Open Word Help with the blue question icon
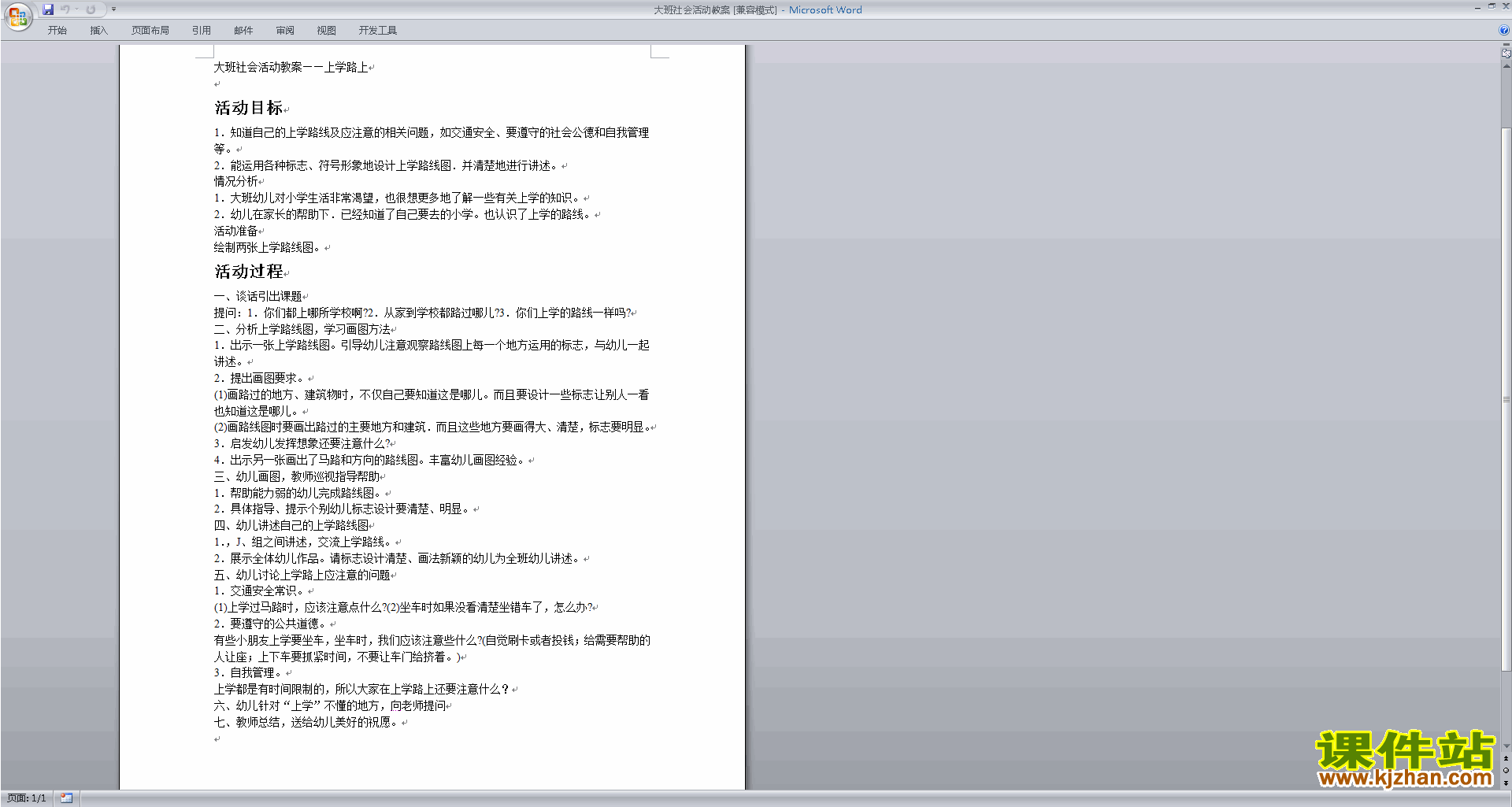This screenshot has height=807, width=1512. 1504,30
